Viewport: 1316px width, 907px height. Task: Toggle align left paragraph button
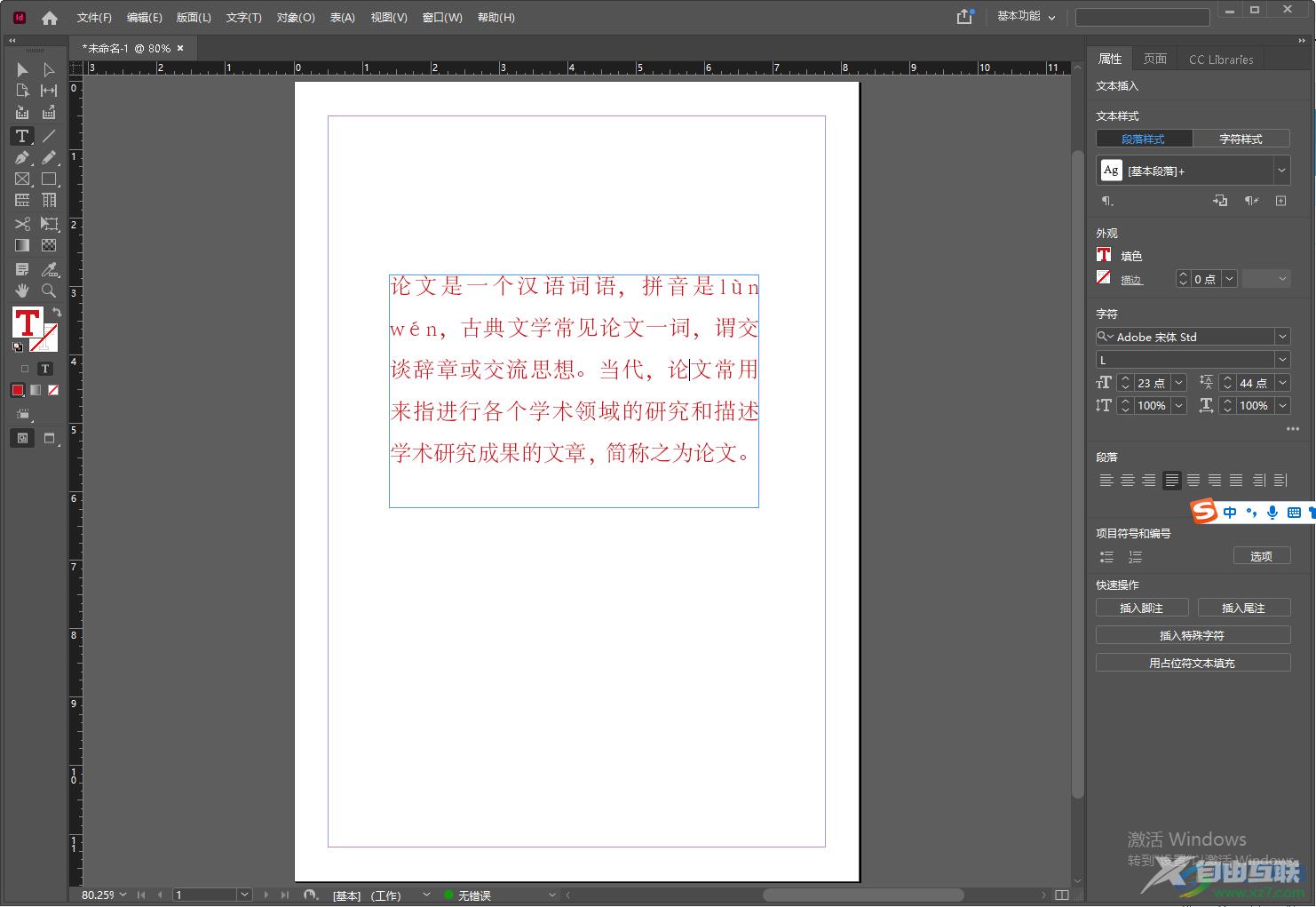[x=1106, y=481]
